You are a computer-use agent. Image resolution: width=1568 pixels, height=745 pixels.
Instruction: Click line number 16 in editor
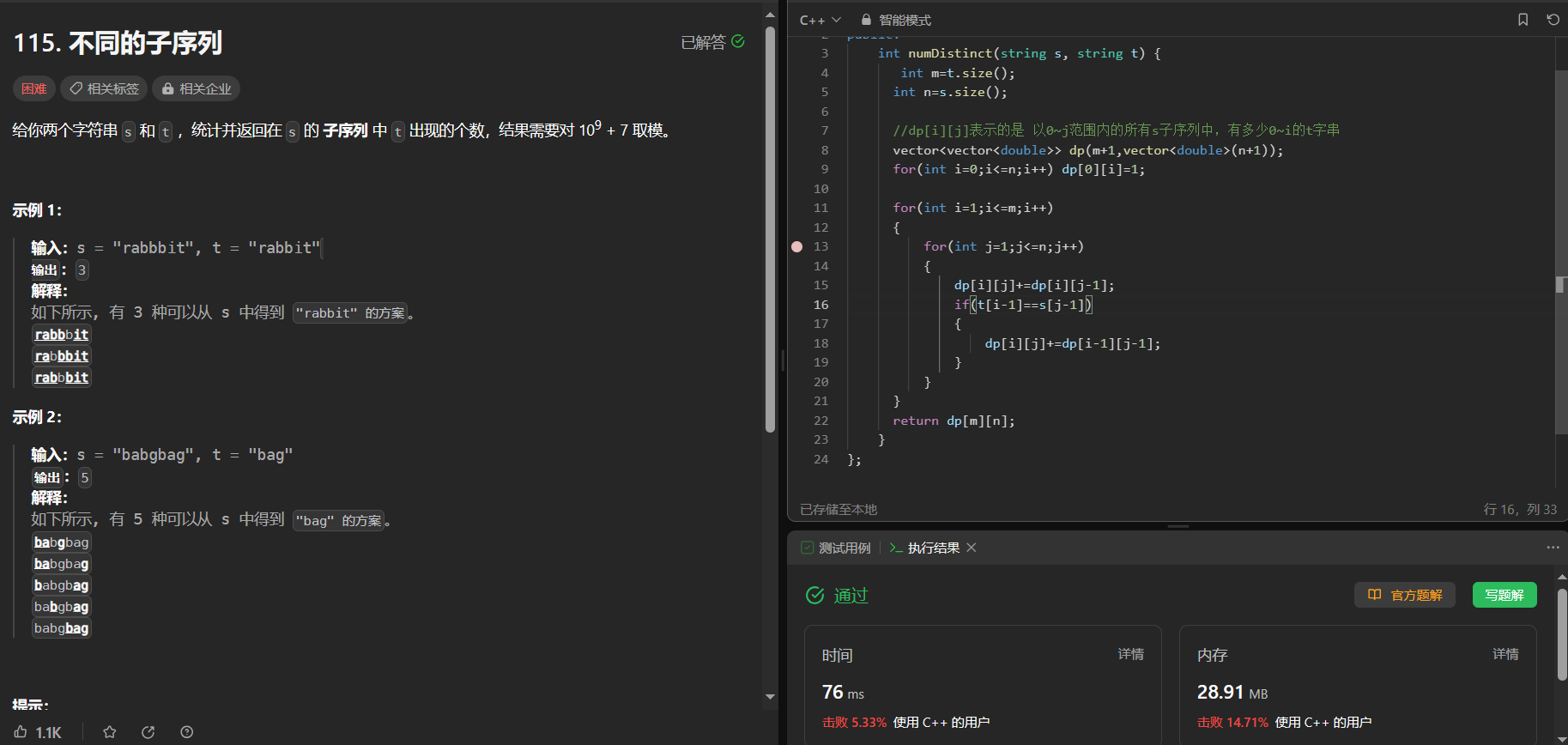[x=820, y=305]
